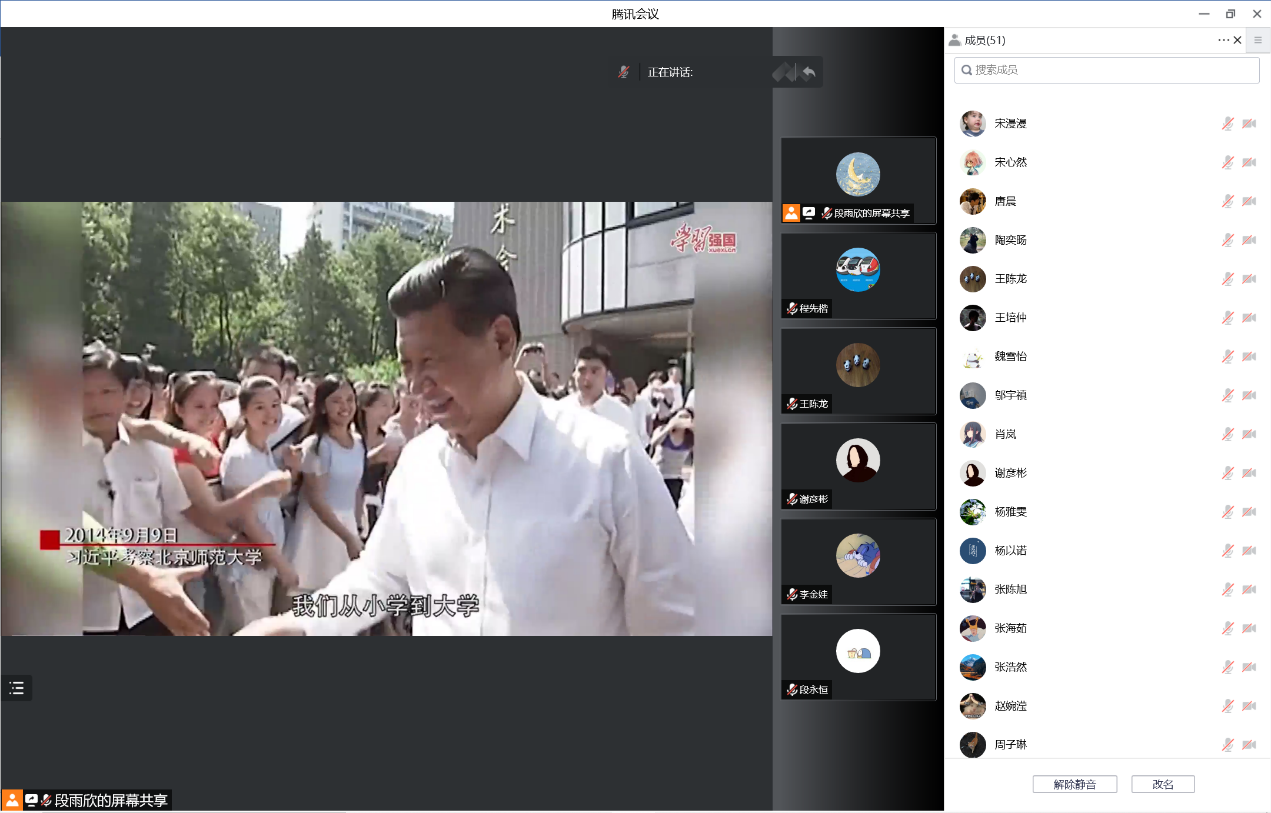The image size is (1271, 813).
Task: Toggle microphone for 宋漫漫
Action: pos(1227,124)
